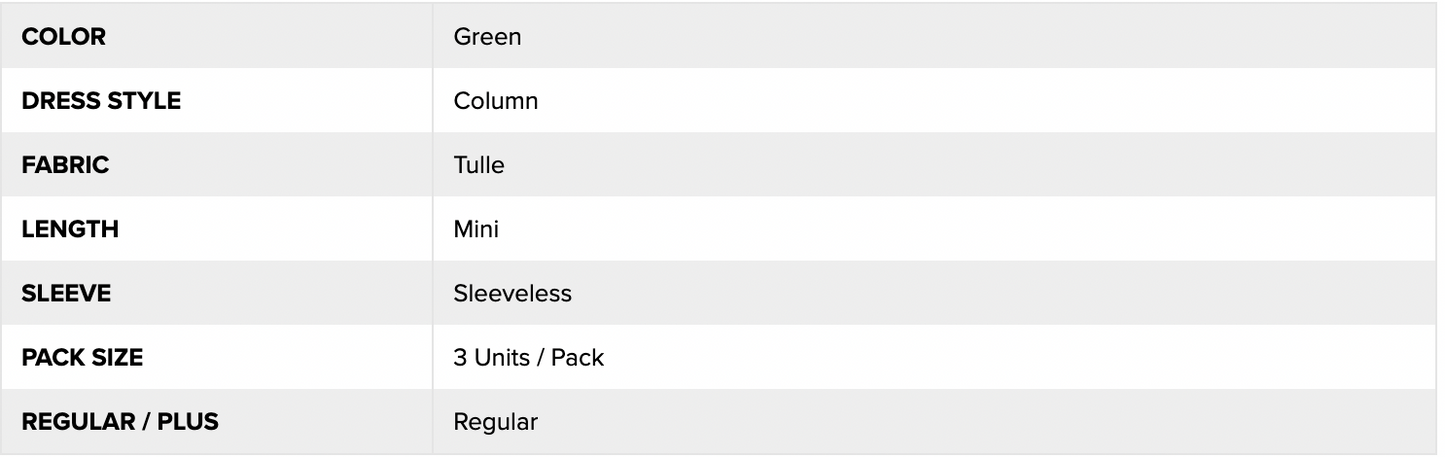
Task: Select the LENGTH attribute label
Action: [x=70, y=229]
